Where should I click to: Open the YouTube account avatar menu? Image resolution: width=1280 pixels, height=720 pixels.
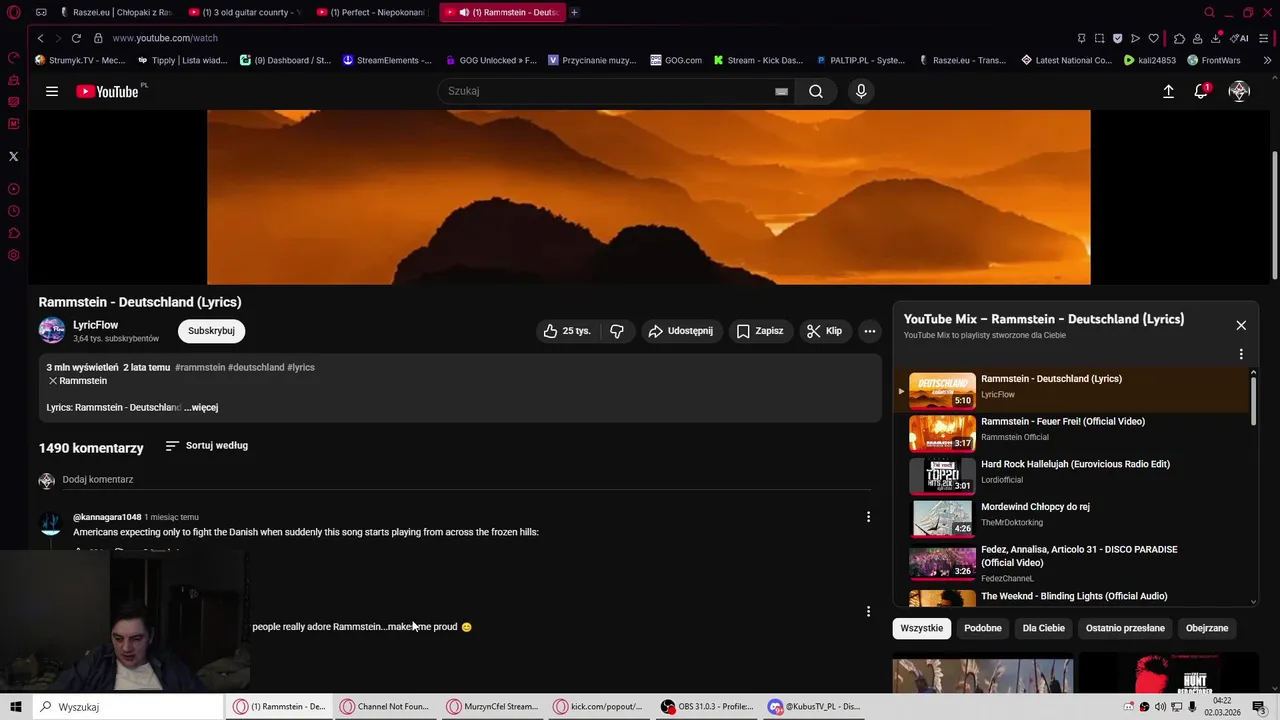click(x=1239, y=91)
